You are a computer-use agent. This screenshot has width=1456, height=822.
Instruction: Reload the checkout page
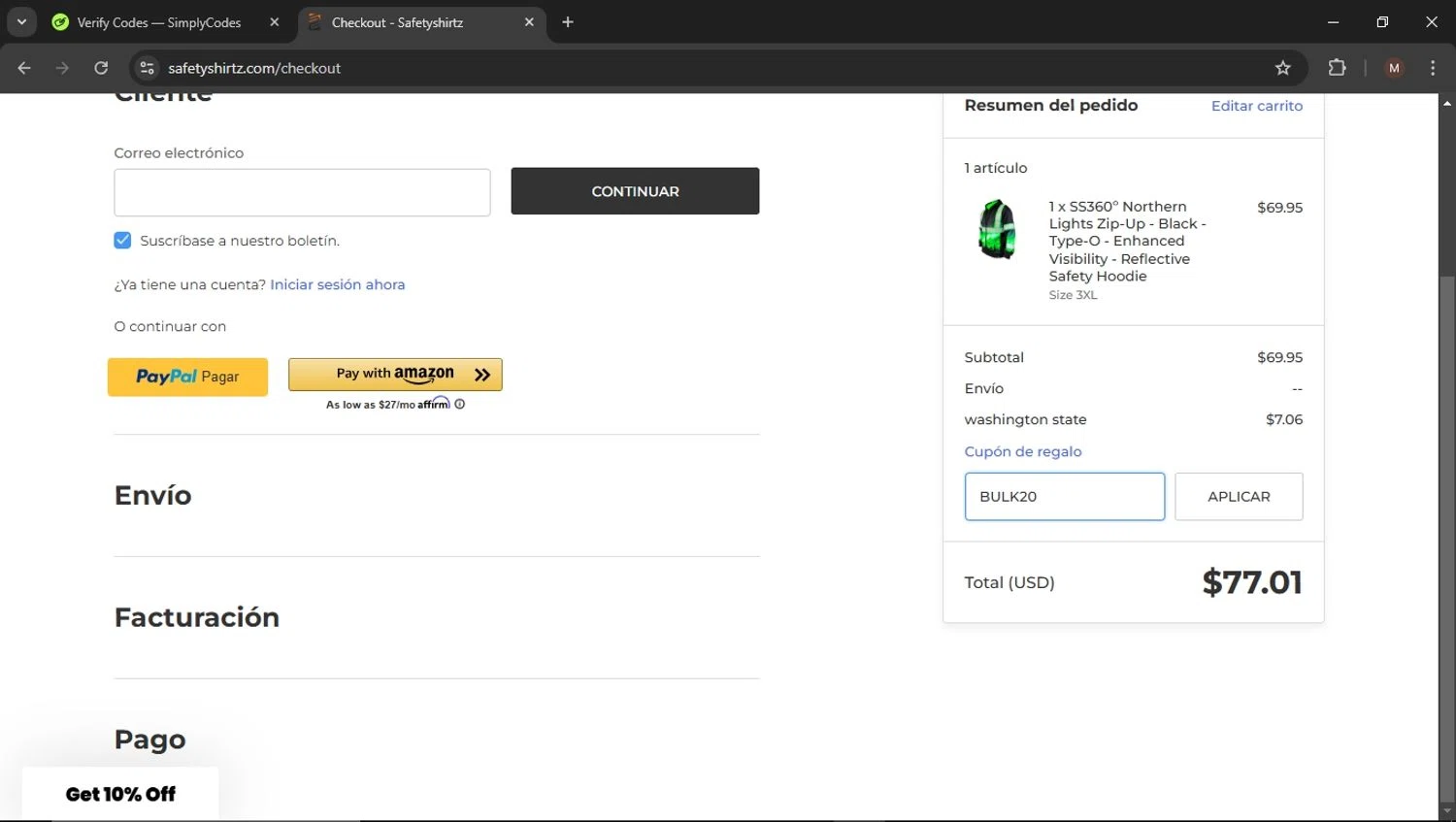tap(101, 68)
